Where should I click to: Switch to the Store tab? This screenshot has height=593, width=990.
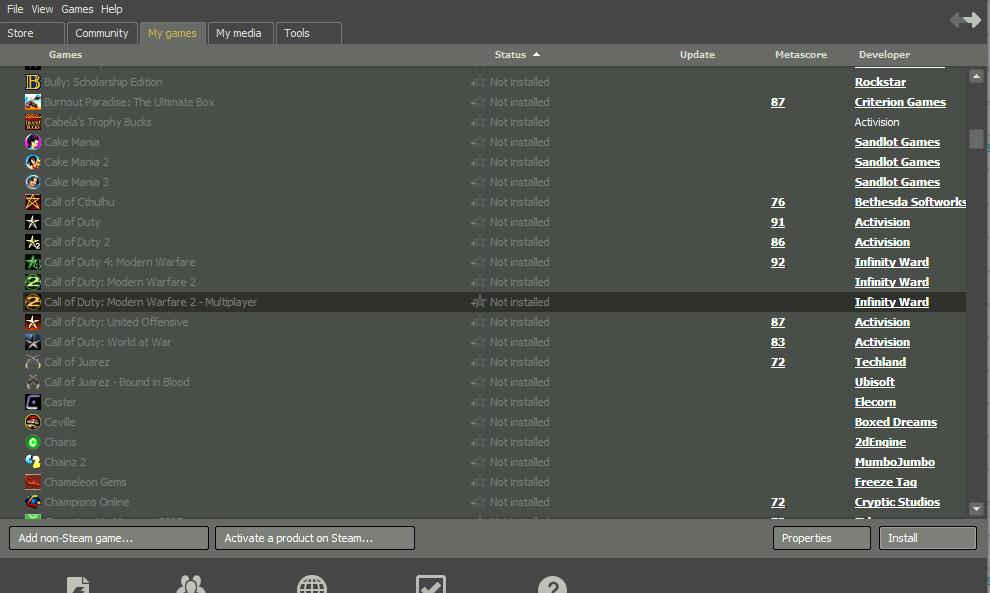point(32,33)
